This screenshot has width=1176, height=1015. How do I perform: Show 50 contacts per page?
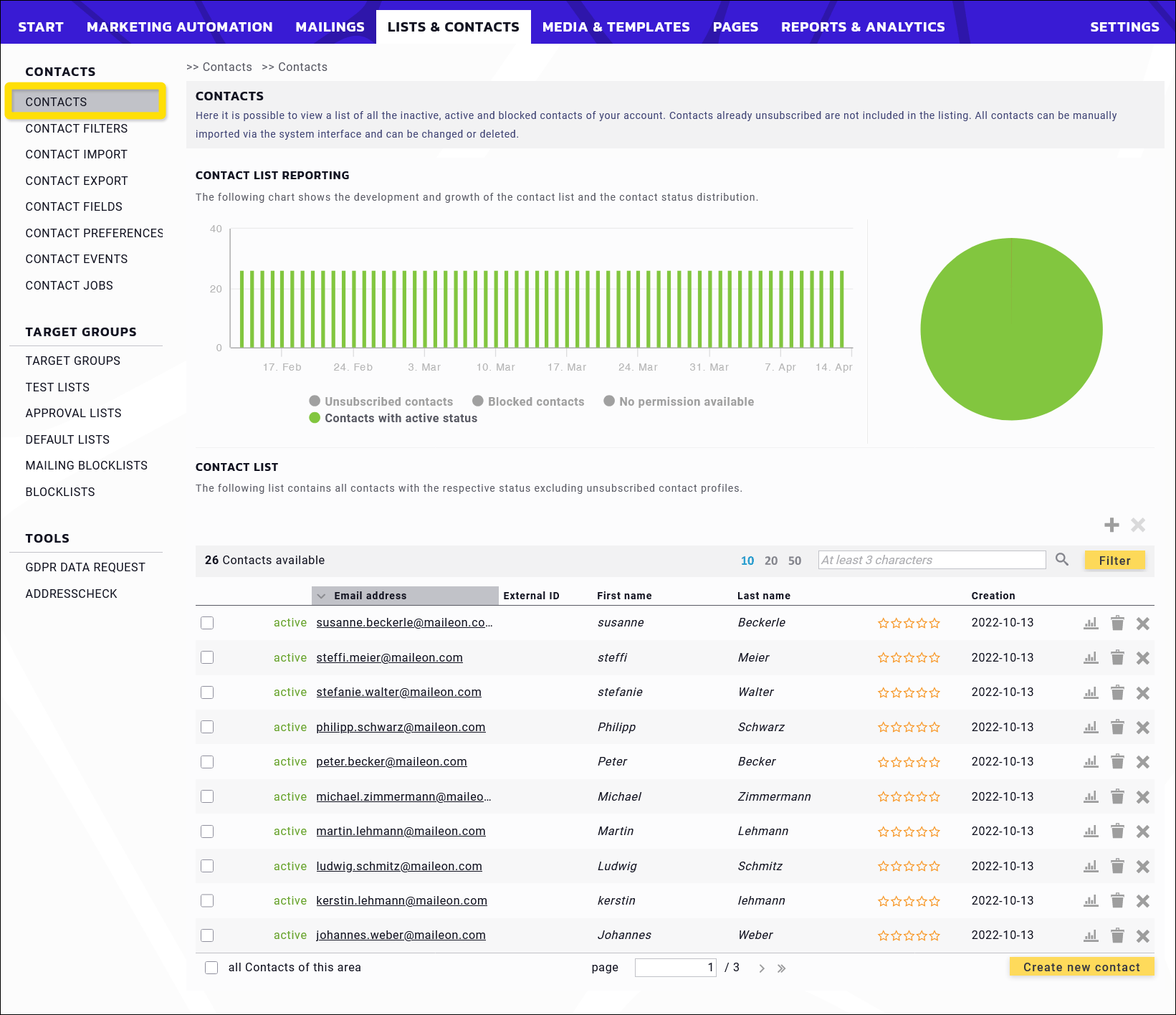[x=795, y=561]
